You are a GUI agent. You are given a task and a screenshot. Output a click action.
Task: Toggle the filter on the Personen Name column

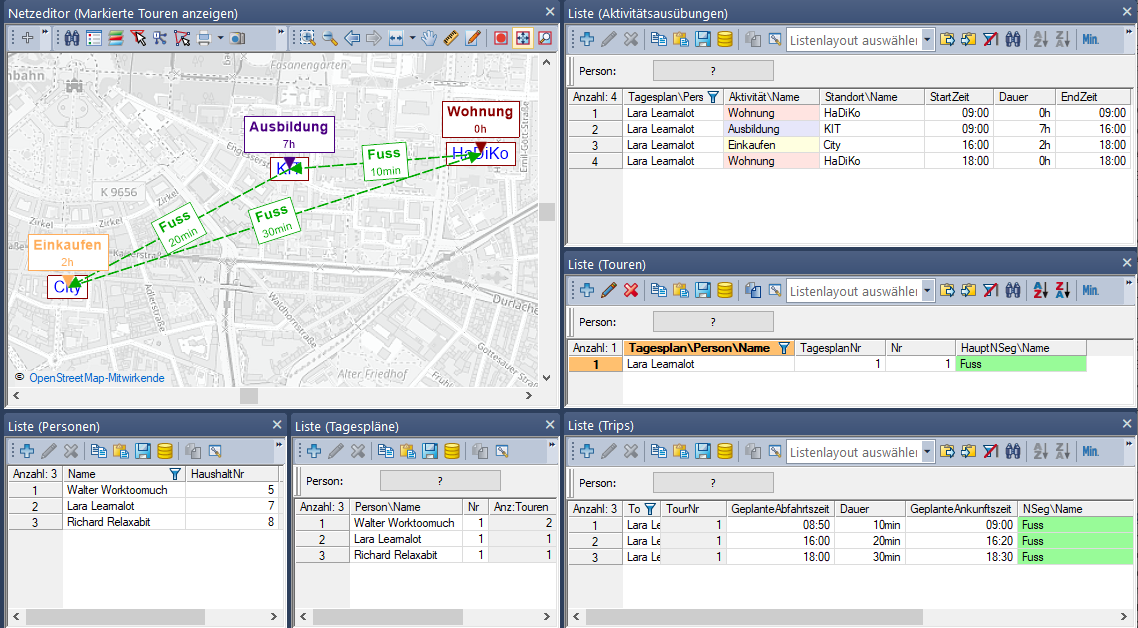click(176, 474)
